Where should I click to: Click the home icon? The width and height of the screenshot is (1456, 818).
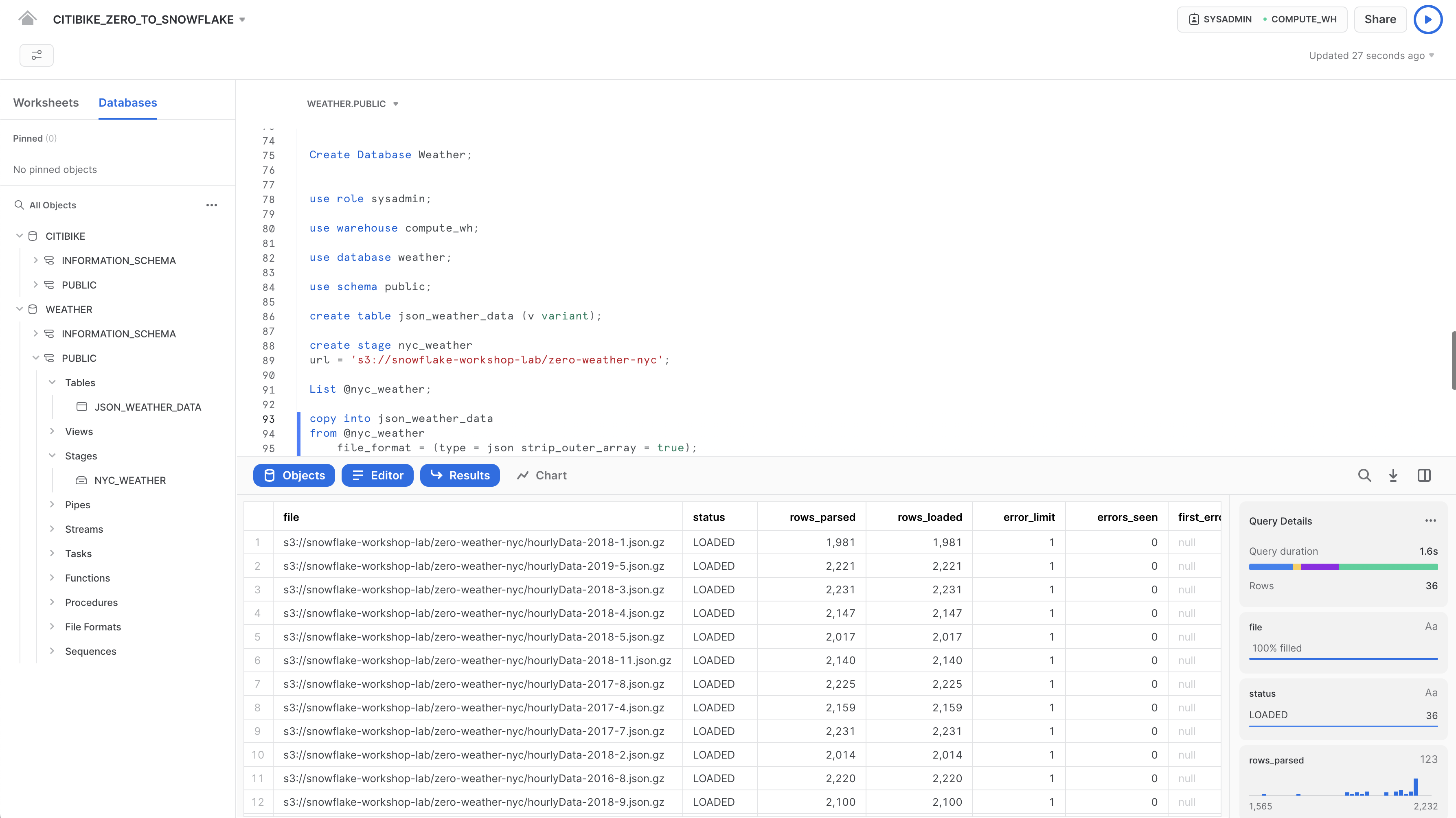[x=27, y=19]
